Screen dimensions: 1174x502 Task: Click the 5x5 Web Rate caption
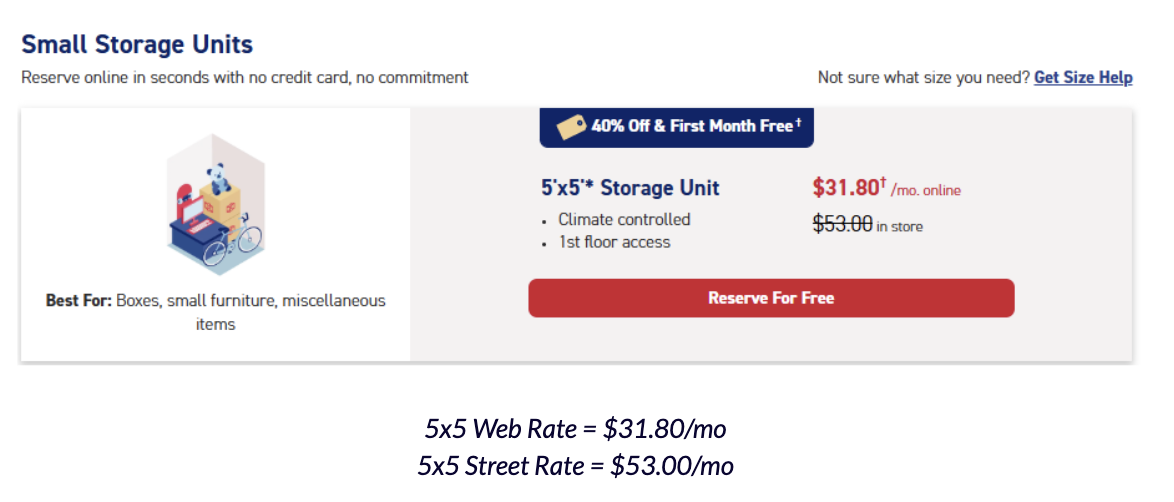click(x=575, y=429)
